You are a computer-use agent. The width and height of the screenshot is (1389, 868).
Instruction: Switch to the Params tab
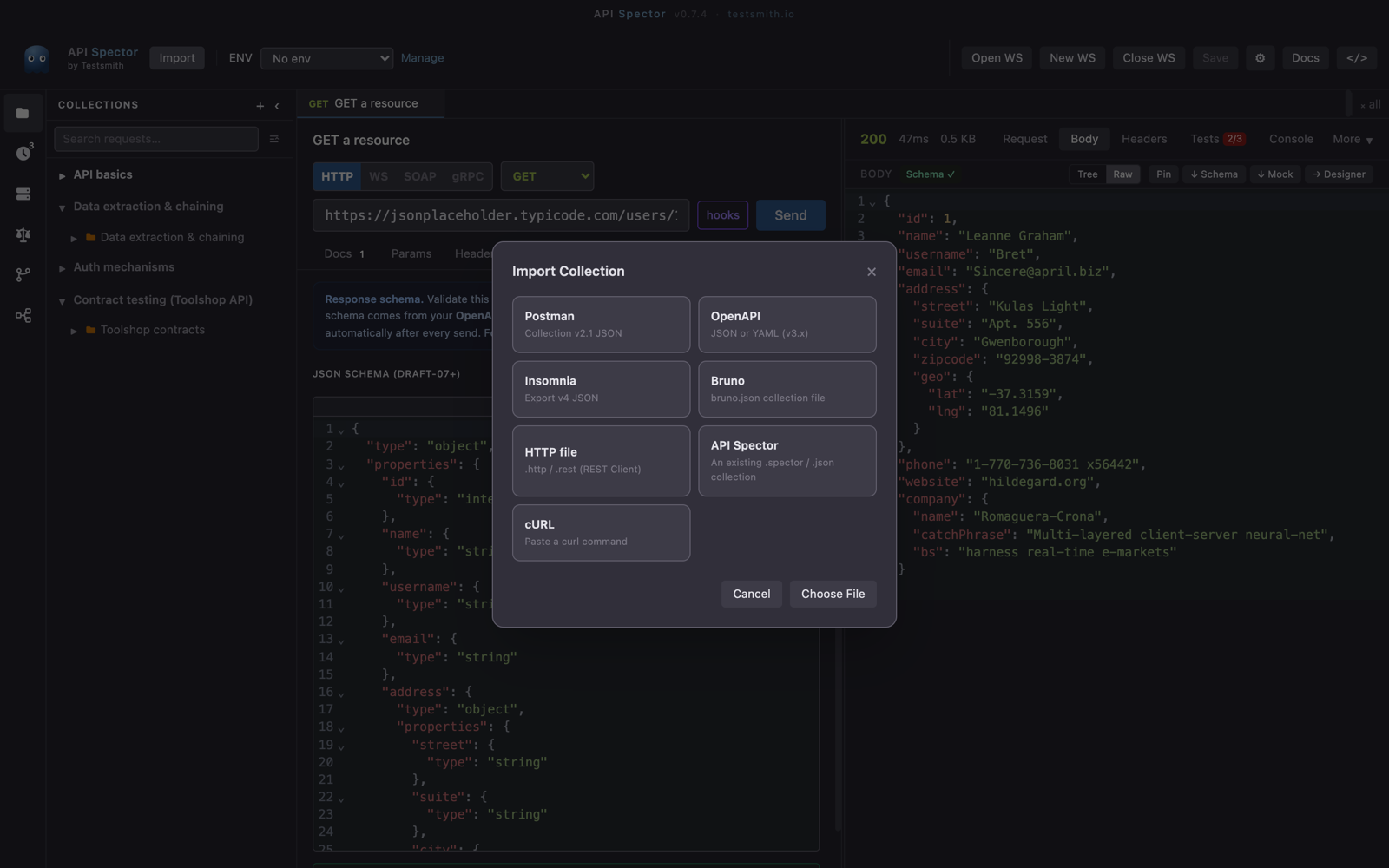tap(411, 253)
